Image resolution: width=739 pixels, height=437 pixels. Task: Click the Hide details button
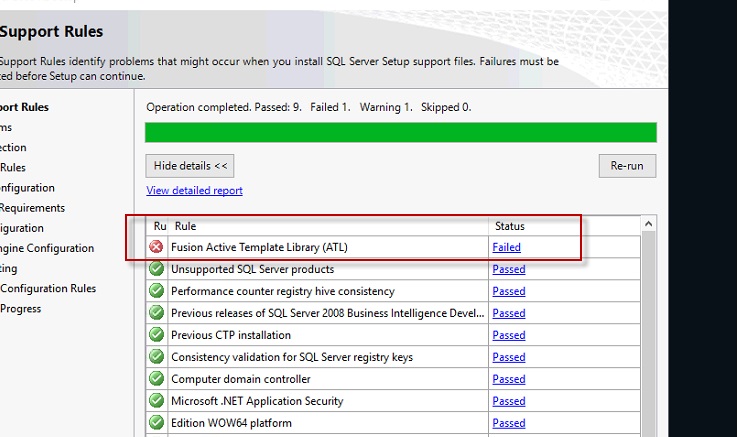point(189,166)
